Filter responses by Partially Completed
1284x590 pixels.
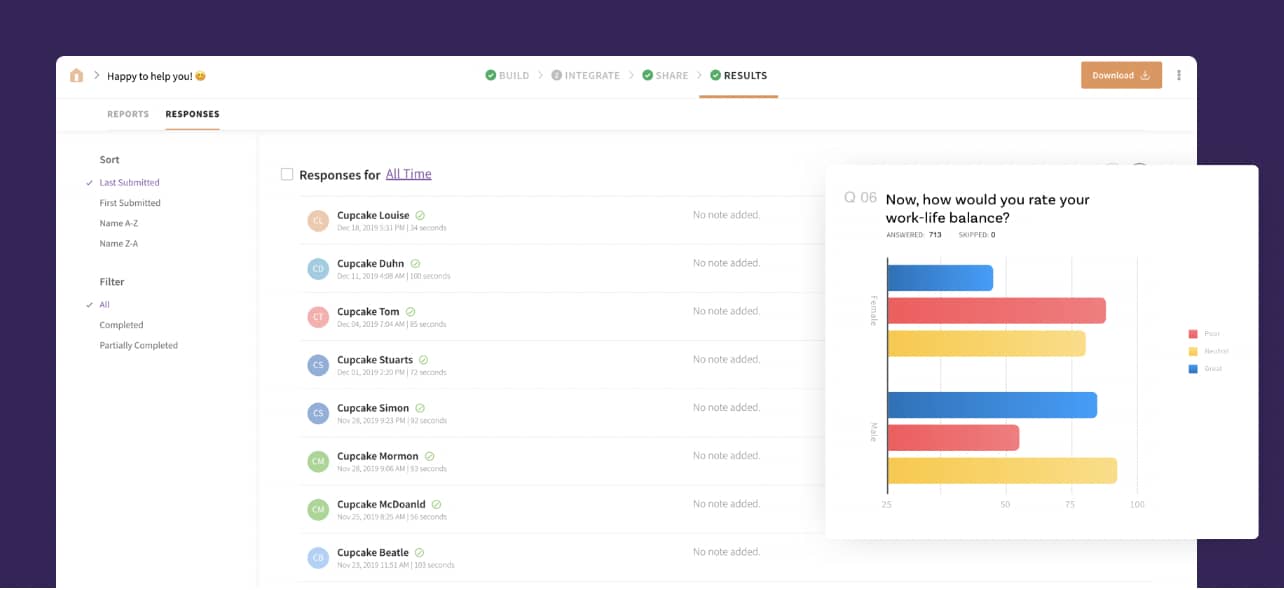click(x=138, y=346)
